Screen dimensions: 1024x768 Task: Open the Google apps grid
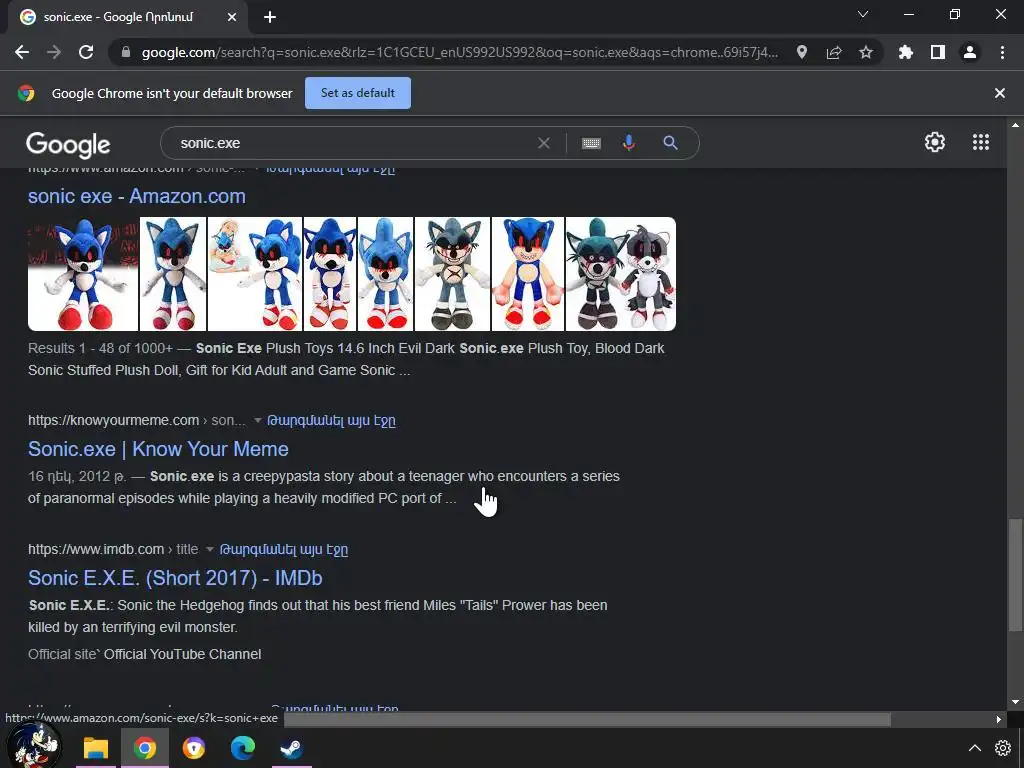point(981,142)
